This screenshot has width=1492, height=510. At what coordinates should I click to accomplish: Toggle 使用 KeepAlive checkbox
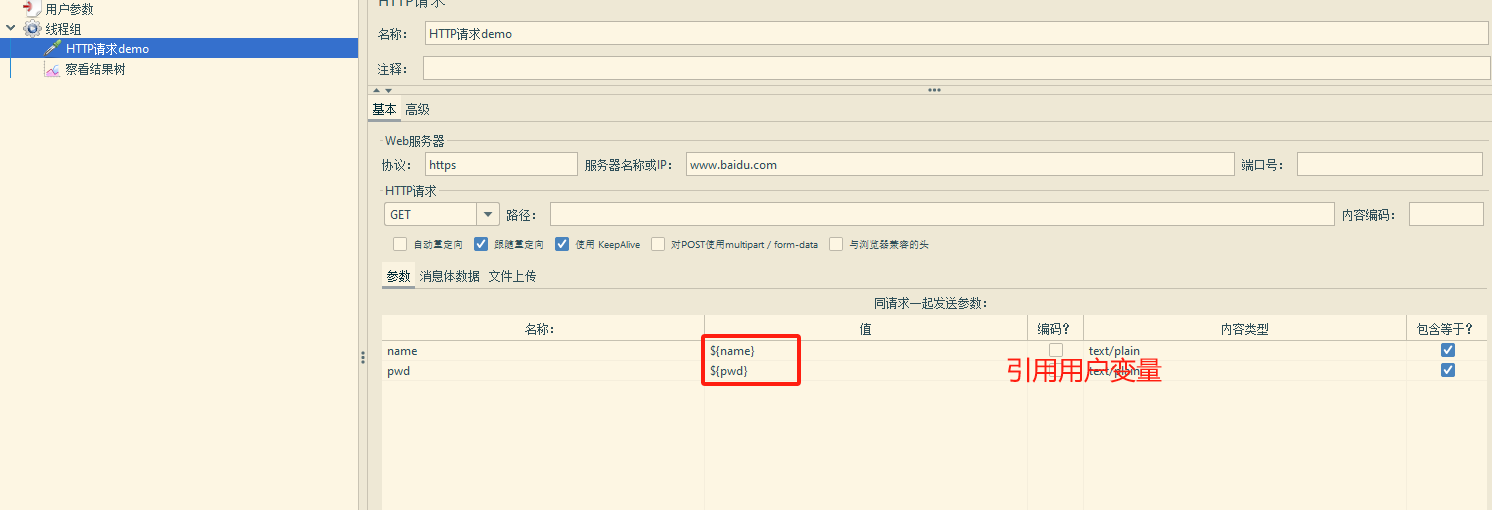point(562,244)
